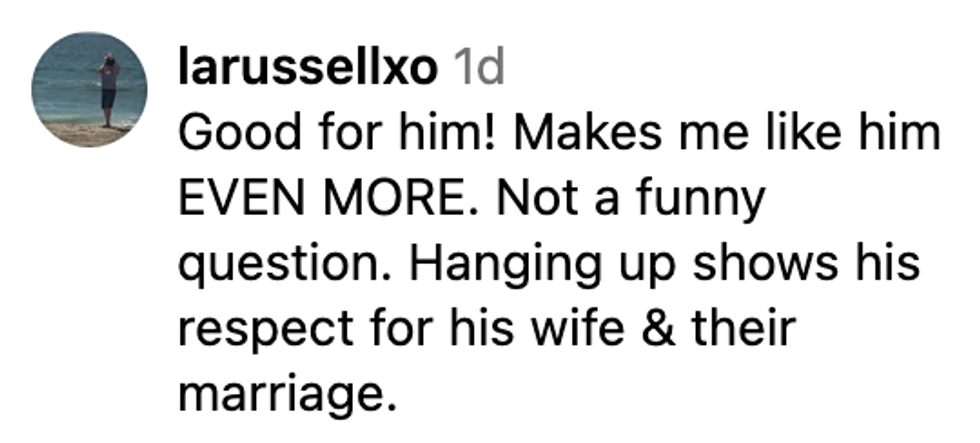Click the person standing in the avatar photo
The width and height of the screenshot is (980, 443).
[x=109, y=88]
